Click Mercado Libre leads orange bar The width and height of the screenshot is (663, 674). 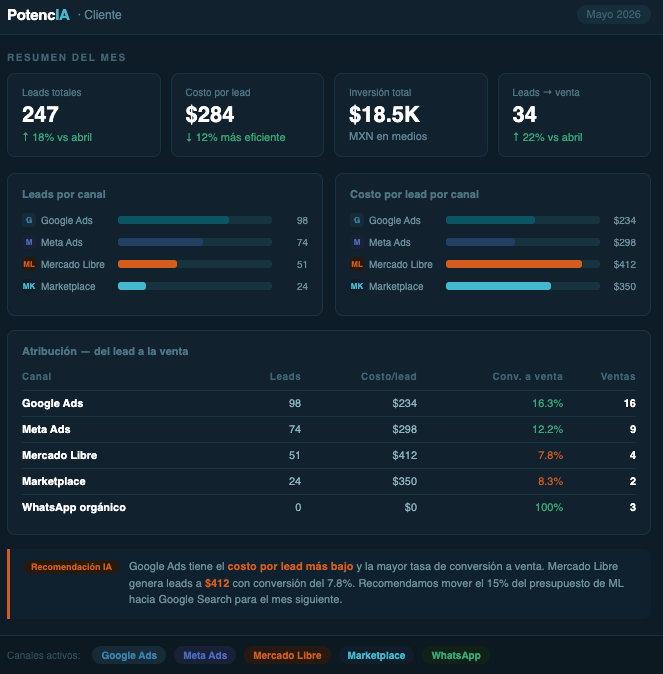pos(147,264)
